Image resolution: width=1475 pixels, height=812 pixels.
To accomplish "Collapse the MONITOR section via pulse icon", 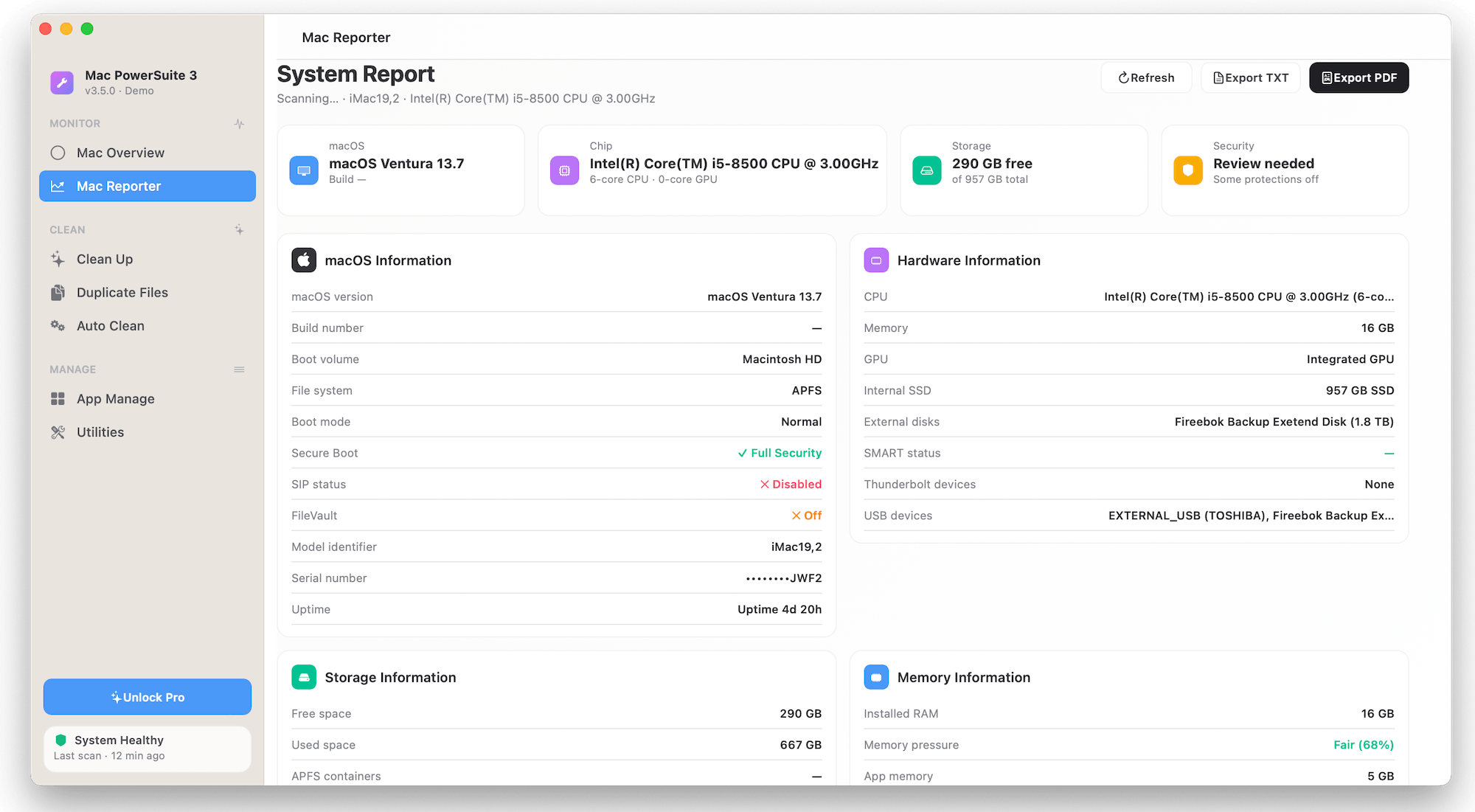I will point(239,124).
